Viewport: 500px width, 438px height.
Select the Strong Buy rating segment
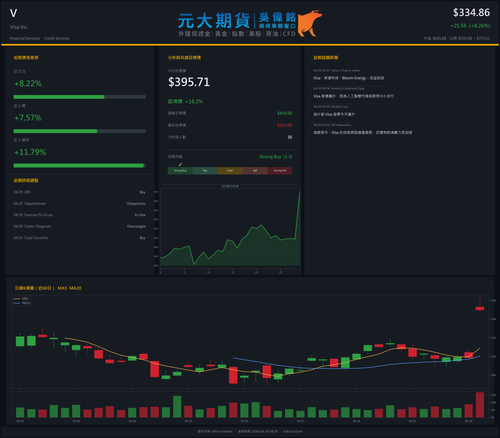pos(180,171)
